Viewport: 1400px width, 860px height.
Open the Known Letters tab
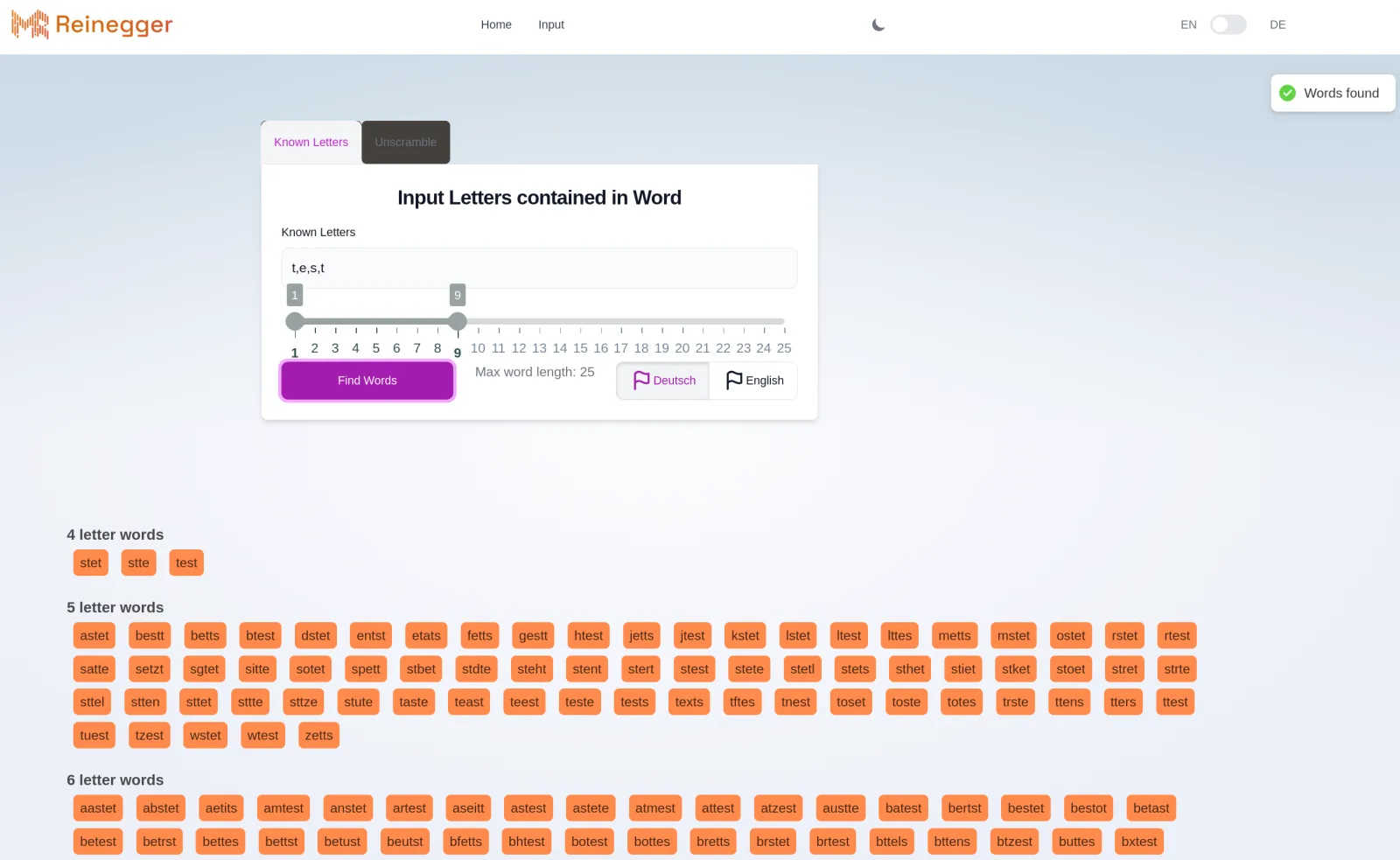(311, 142)
